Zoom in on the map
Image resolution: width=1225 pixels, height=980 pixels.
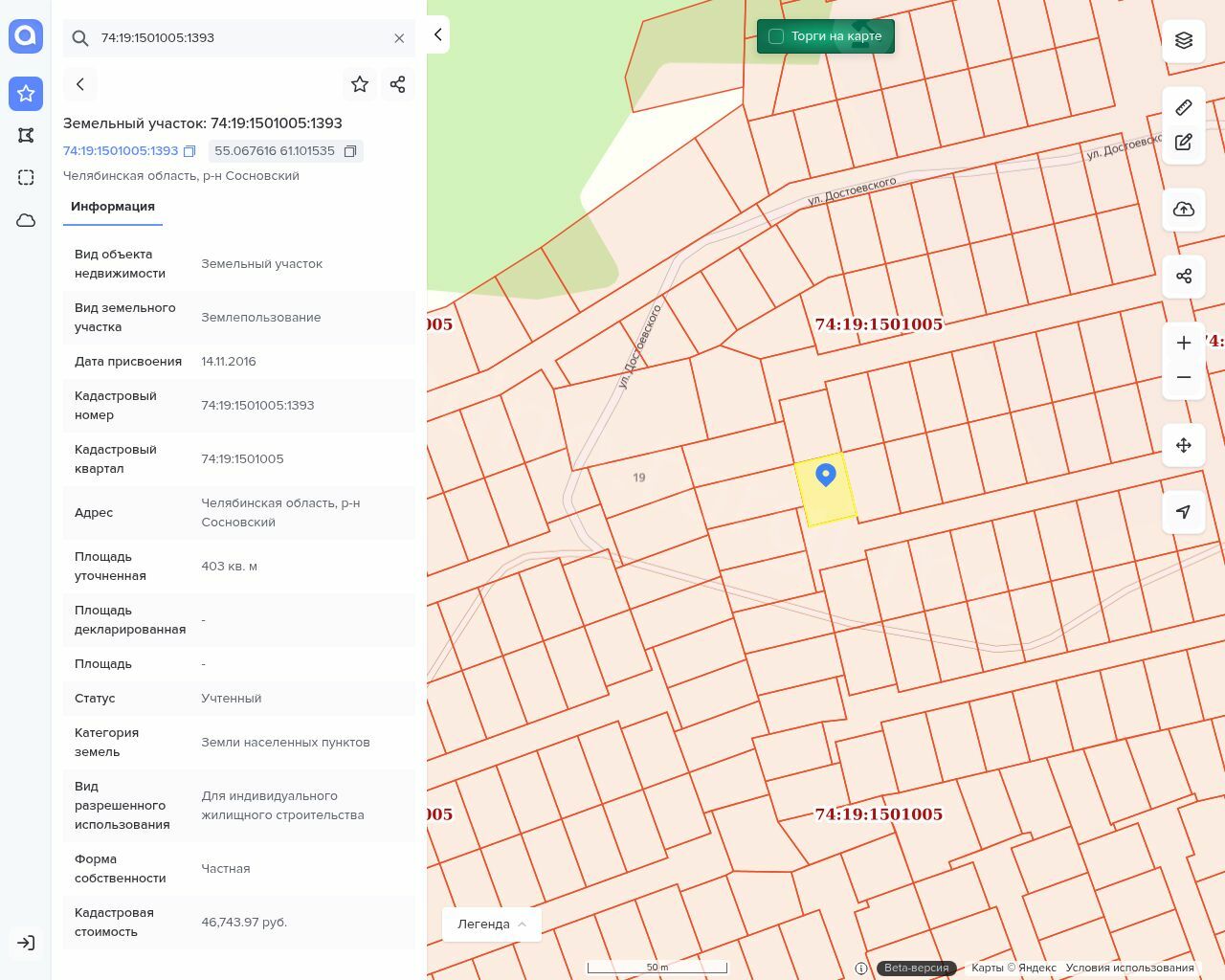pos(1184,343)
